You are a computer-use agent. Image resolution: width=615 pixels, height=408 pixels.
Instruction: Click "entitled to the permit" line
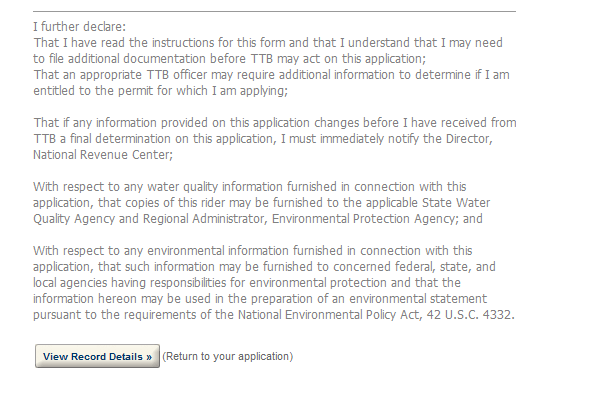coord(161,90)
